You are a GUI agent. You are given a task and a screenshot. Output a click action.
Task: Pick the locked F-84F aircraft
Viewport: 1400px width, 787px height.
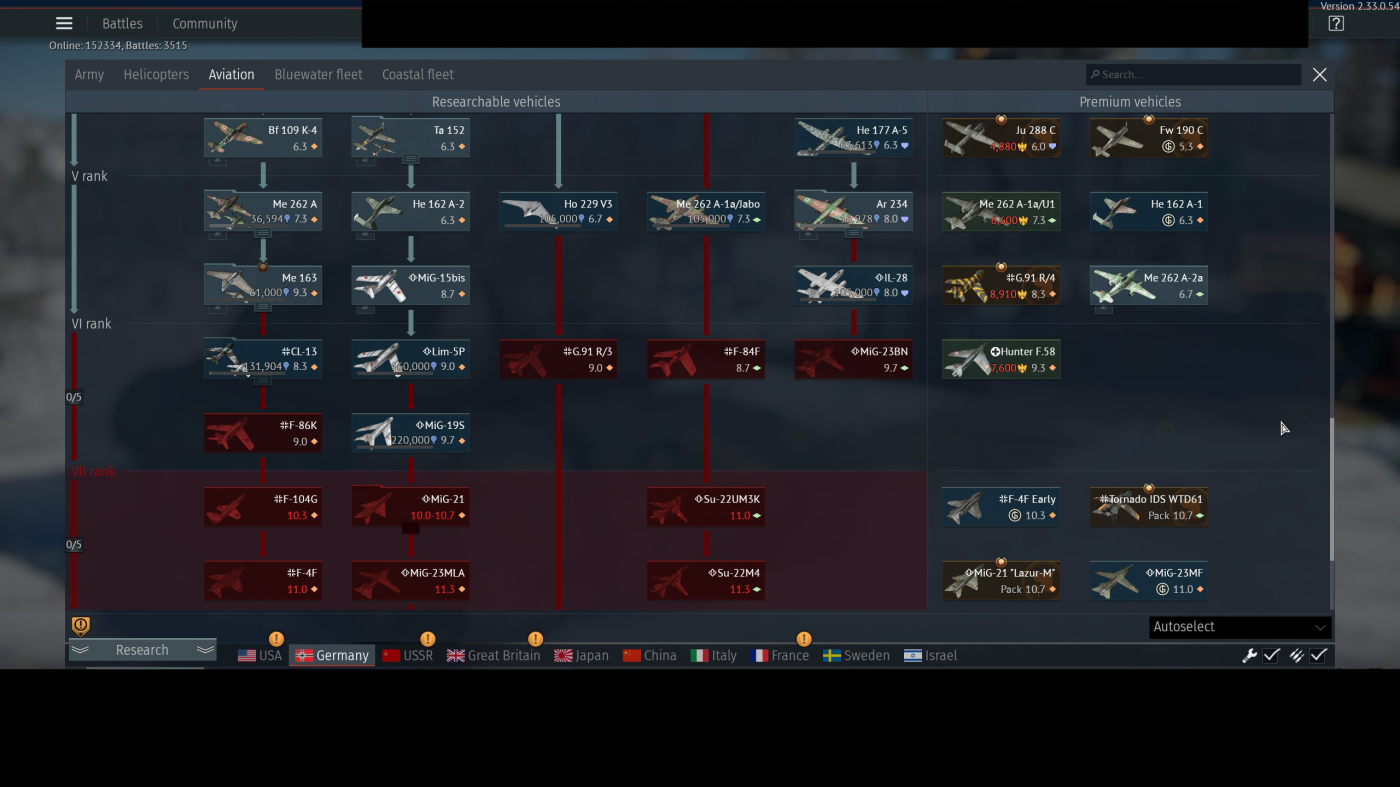(706, 360)
